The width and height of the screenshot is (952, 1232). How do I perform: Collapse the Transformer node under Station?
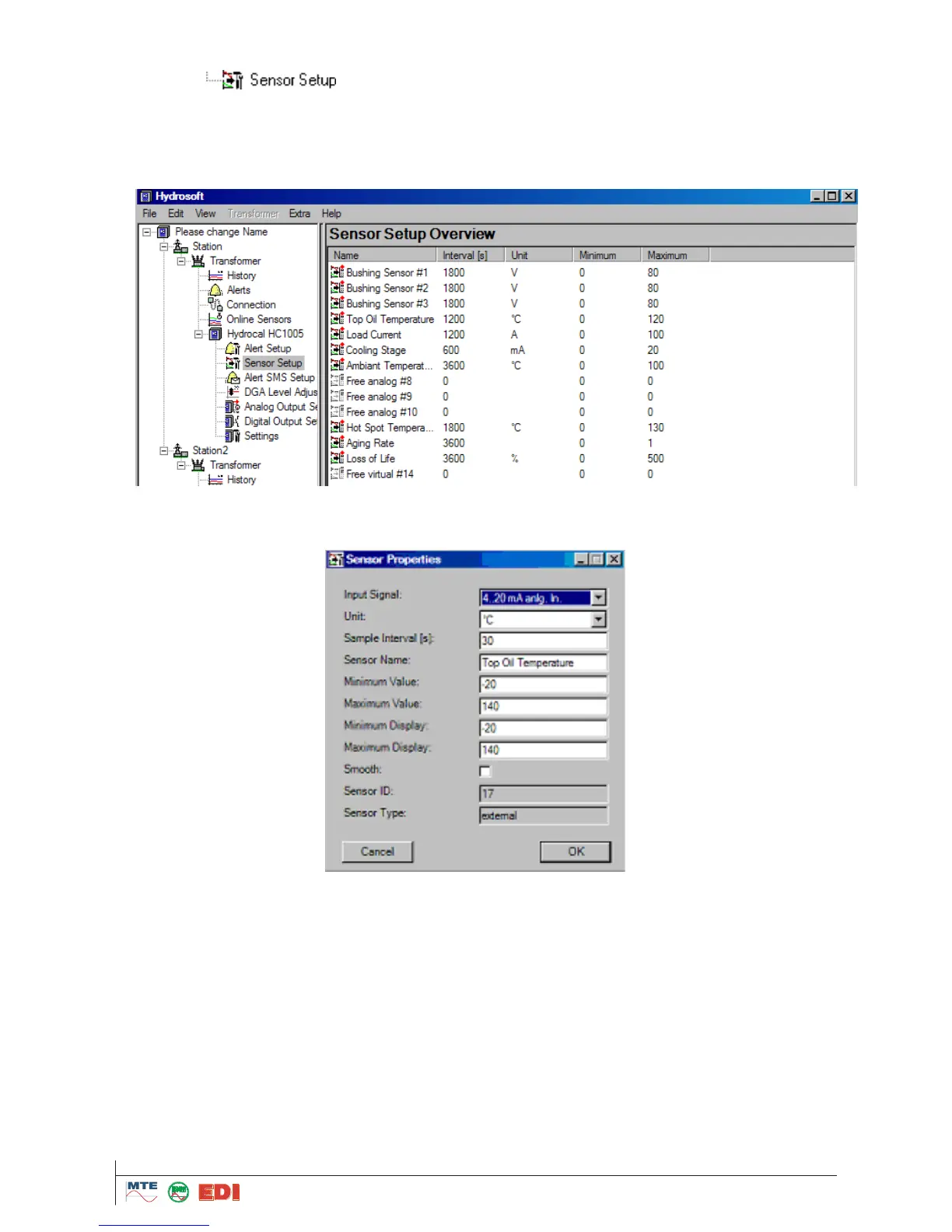click(x=181, y=261)
